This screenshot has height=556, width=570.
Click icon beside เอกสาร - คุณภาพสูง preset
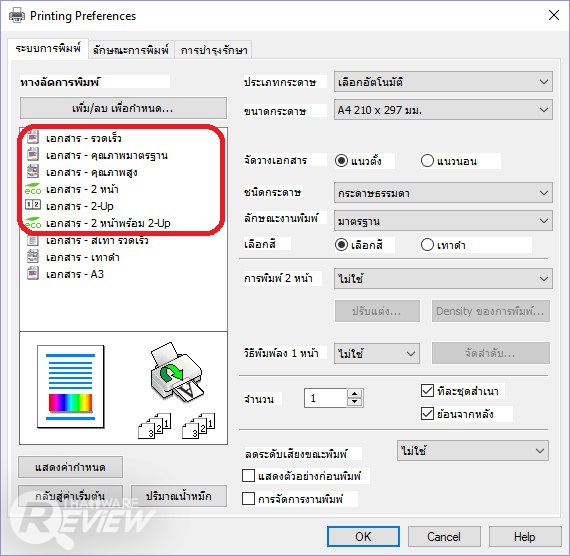tap(33, 171)
